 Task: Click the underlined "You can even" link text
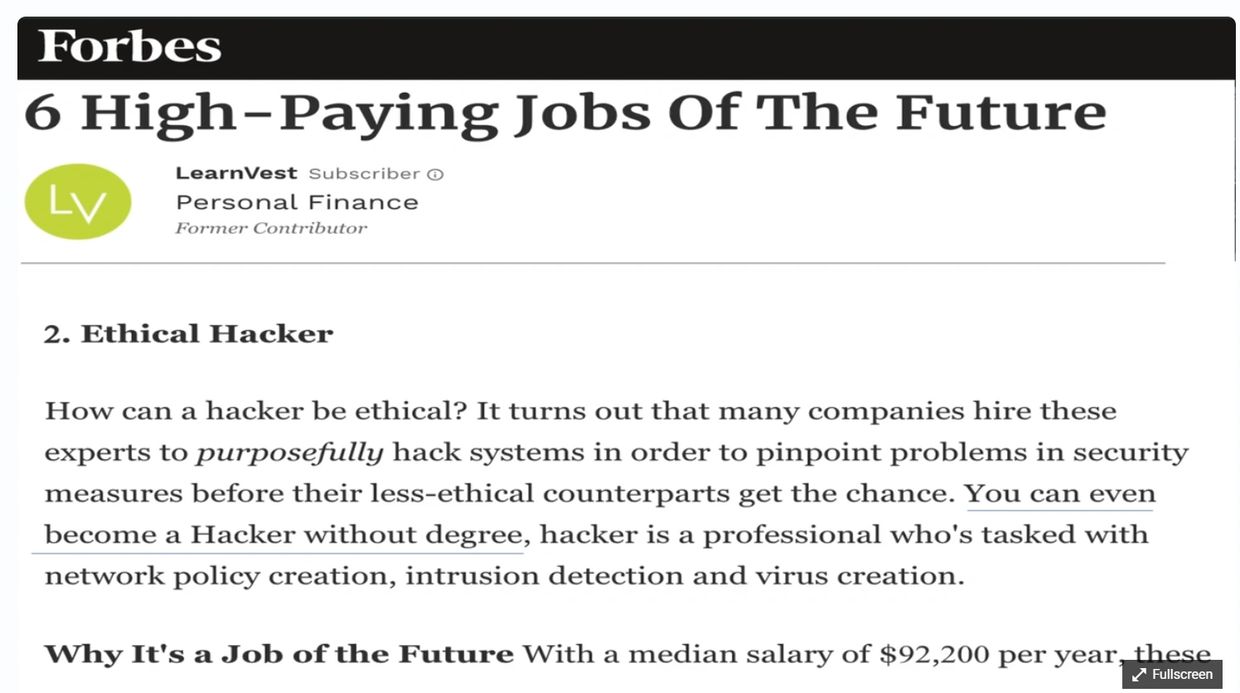pos(1059,494)
